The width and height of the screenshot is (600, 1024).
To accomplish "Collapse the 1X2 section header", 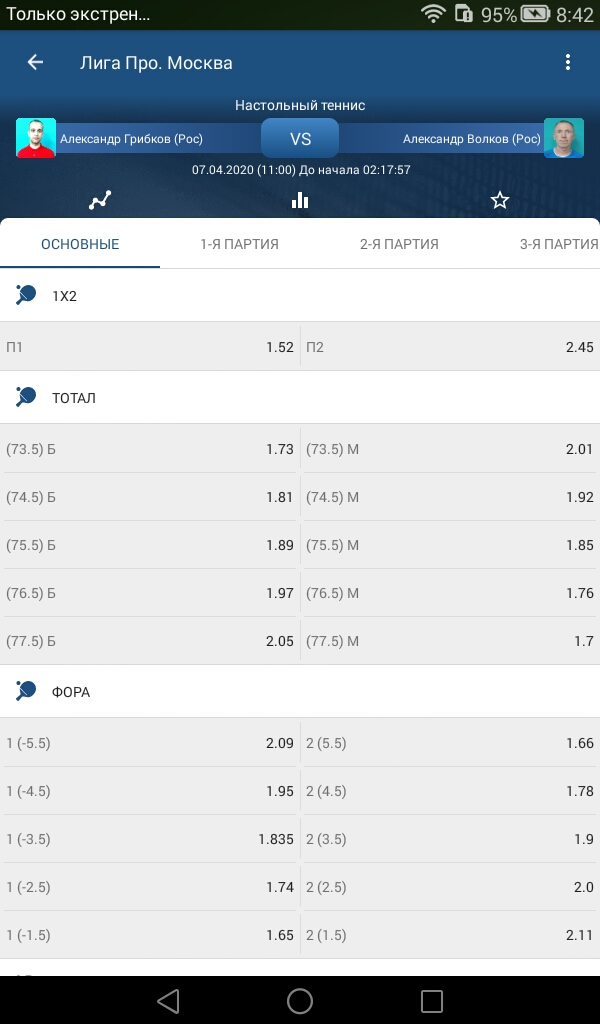I will (x=300, y=296).
